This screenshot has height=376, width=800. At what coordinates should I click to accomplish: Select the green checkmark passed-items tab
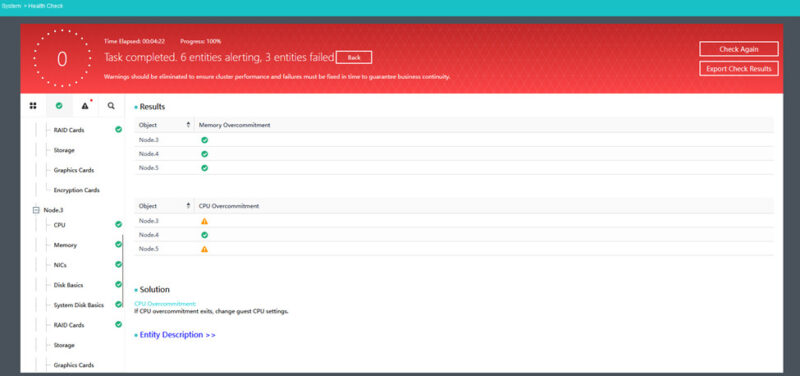point(59,106)
